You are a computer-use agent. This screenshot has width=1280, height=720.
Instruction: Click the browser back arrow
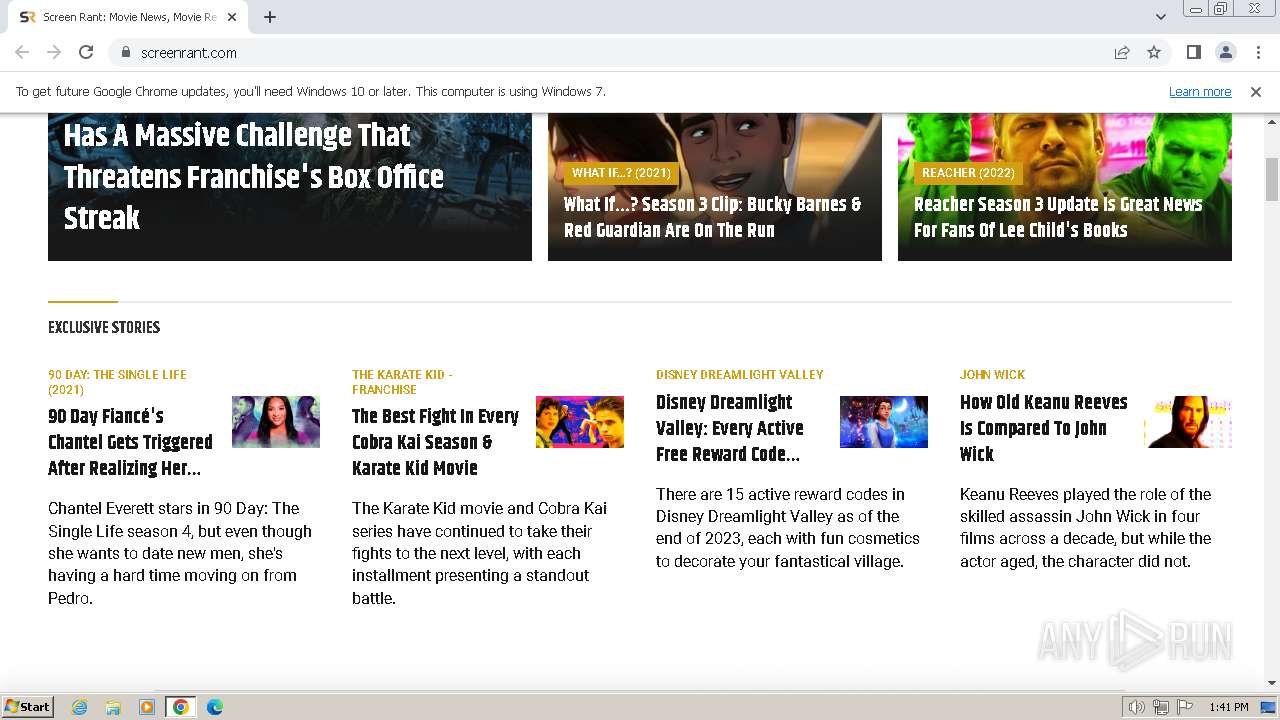pos(22,52)
